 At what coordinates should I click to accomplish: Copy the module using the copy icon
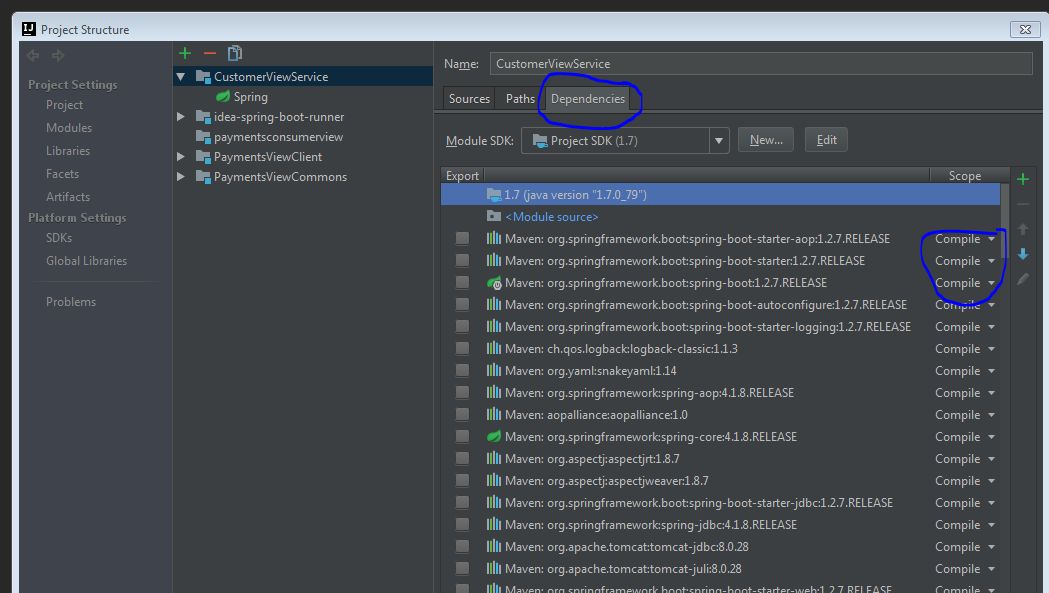[235, 53]
